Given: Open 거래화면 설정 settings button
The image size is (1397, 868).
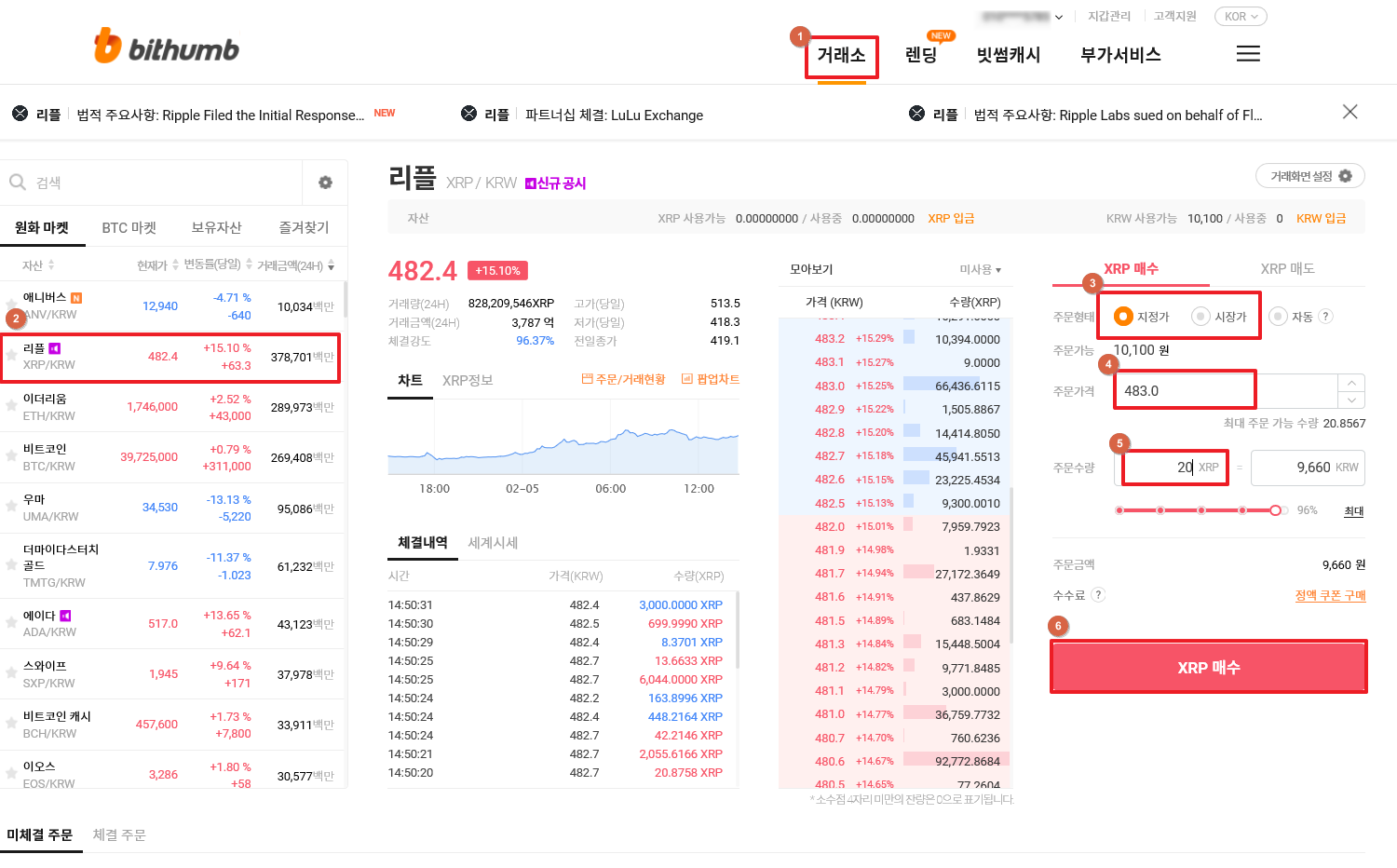Looking at the screenshot, I should [x=1310, y=176].
